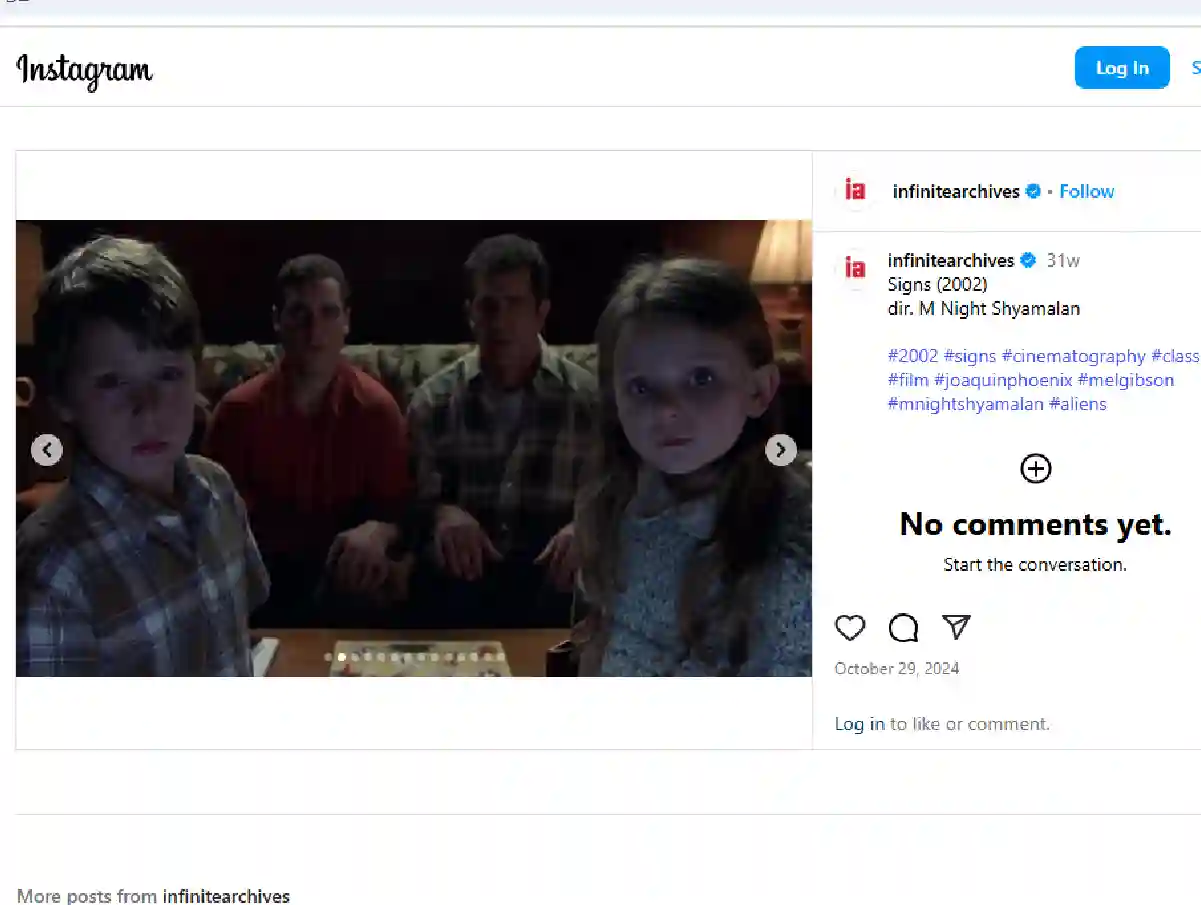This screenshot has height=905, width=1201.
Task: Click the October 29, 2024 date
Action: click(x=897, y=669)
